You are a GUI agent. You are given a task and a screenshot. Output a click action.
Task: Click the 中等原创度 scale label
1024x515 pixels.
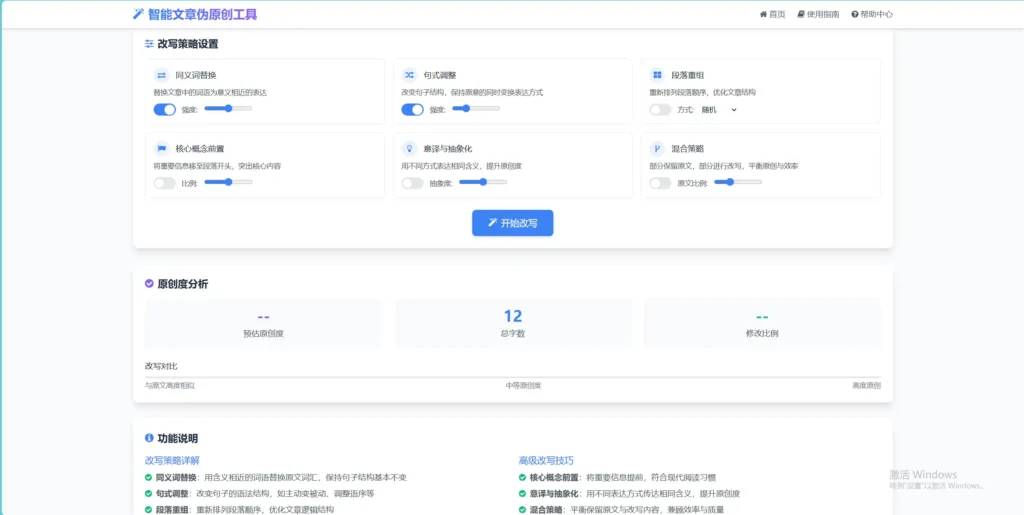point(523,386)
